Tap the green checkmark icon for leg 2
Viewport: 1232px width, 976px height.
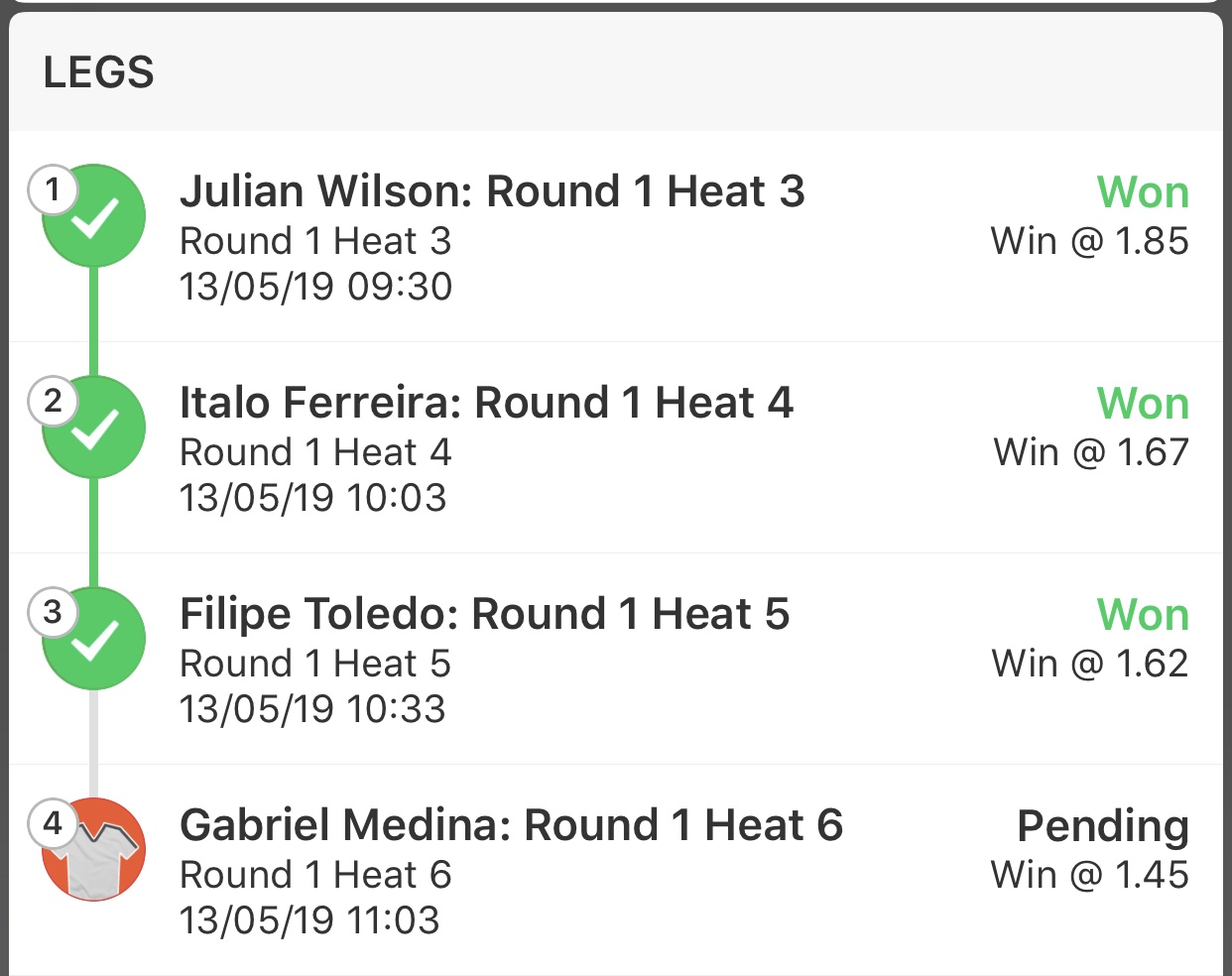tap(94, 427)
